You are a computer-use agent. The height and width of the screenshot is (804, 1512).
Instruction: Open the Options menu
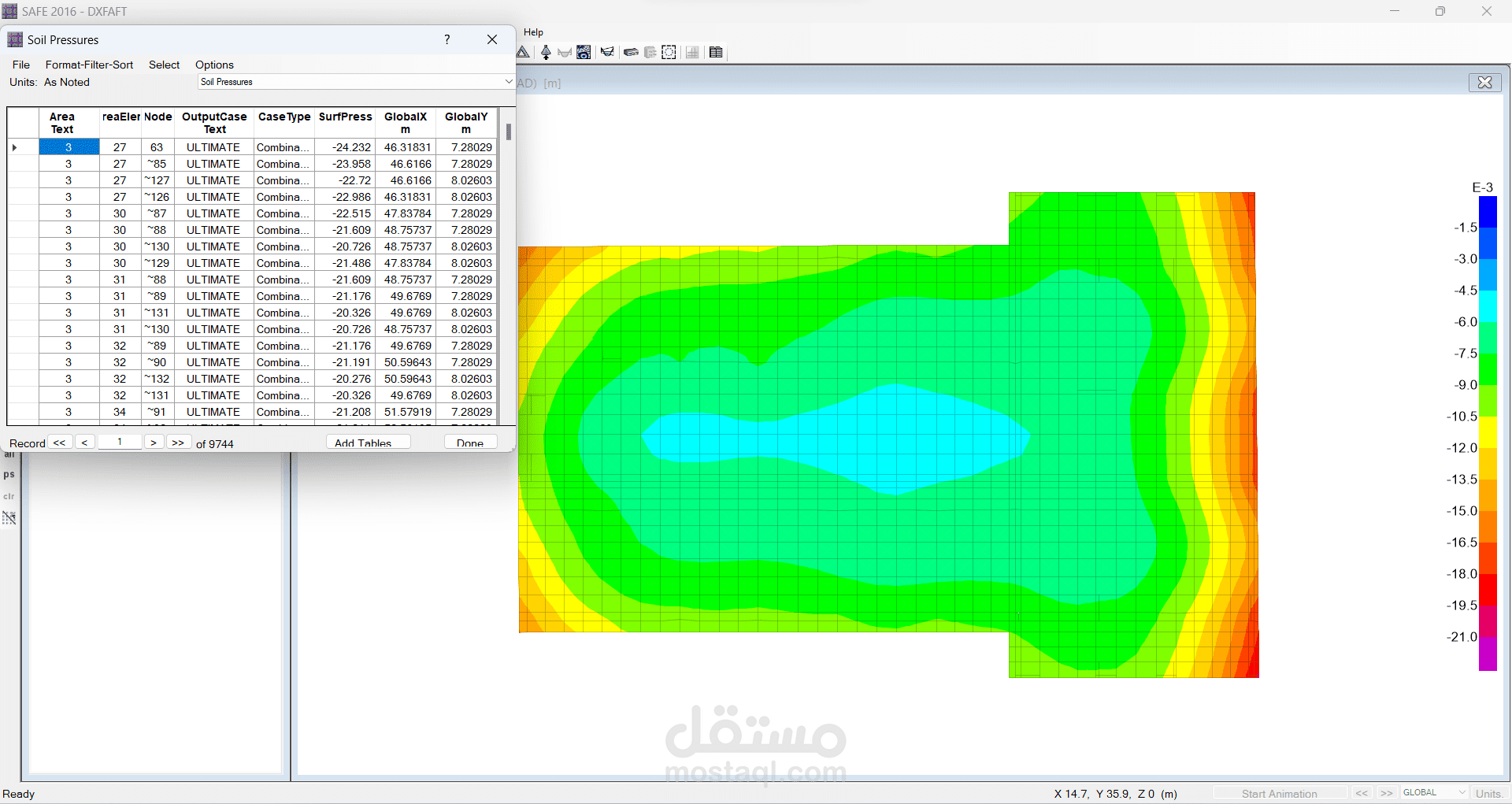214,65
